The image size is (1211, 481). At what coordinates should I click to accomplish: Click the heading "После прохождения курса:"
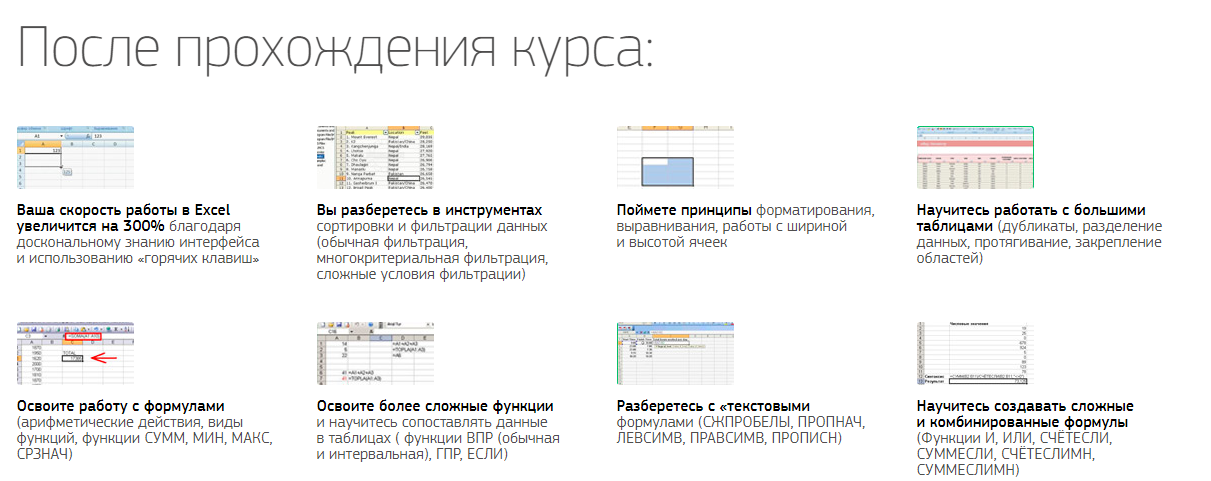[335, 51]
